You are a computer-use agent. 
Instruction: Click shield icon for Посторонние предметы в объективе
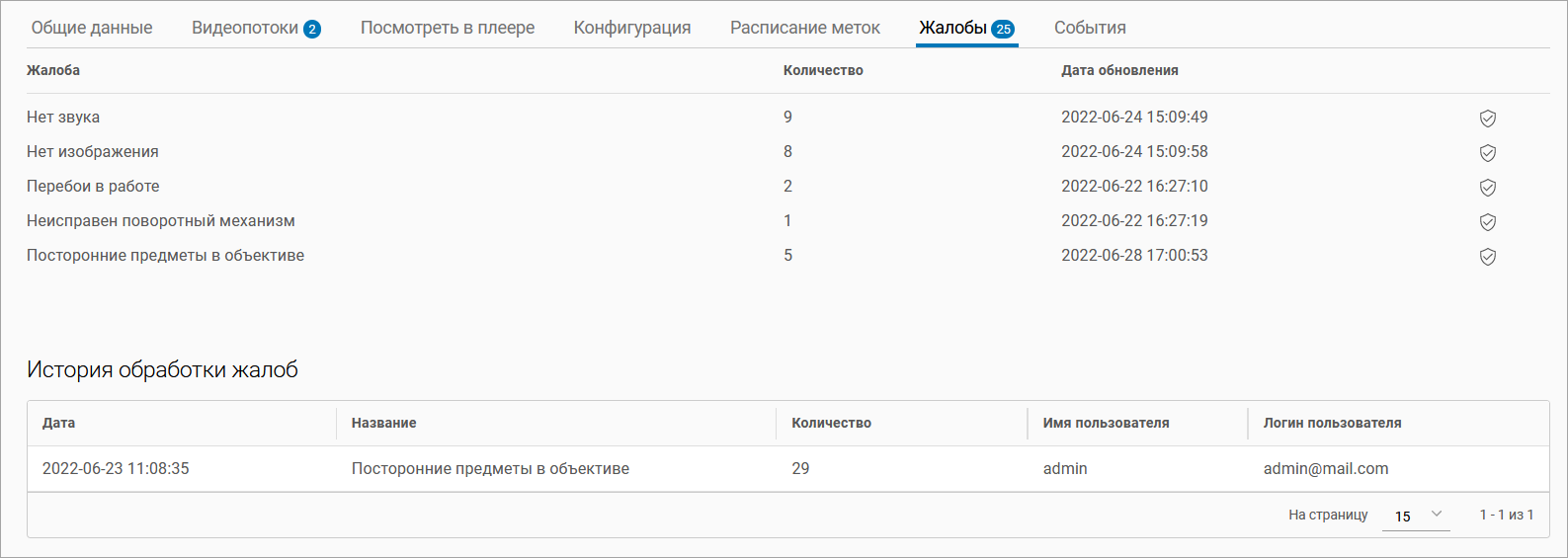pyautogui.click(x=1487, y=257)
